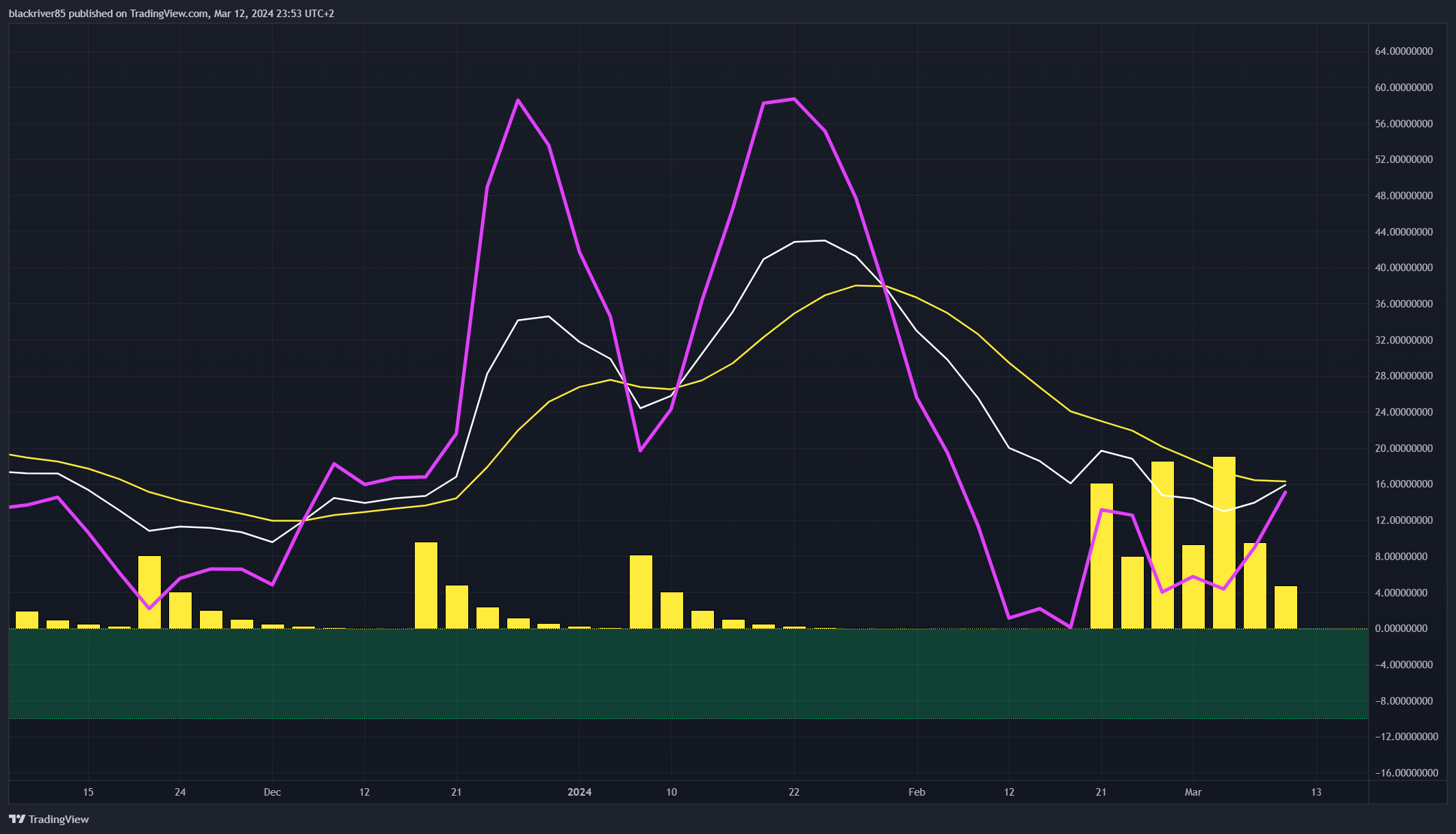Click the tallest yellow histogram bar in March

click(x=1224, y=542)
